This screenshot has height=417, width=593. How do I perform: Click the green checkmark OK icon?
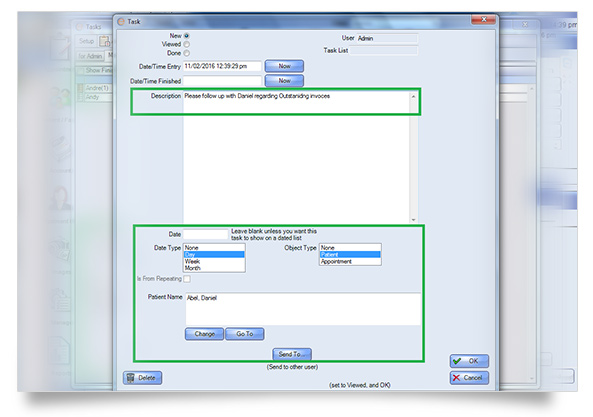457,361
